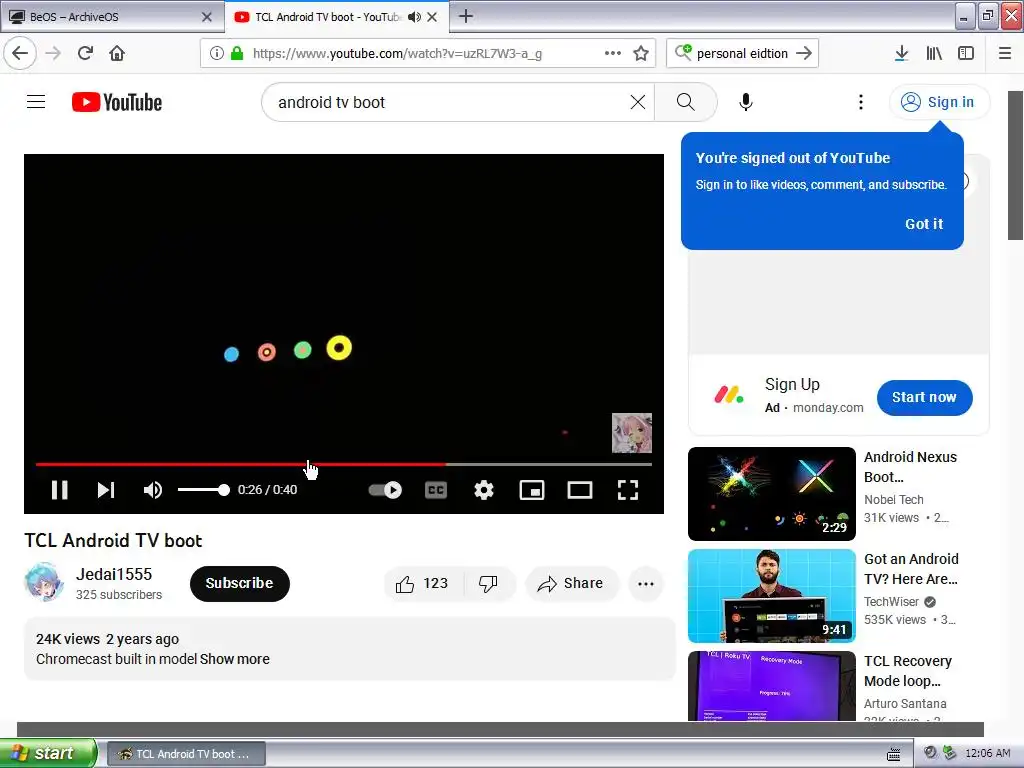
Task: Open a new browser tab
Action: (x=466, y=16)
